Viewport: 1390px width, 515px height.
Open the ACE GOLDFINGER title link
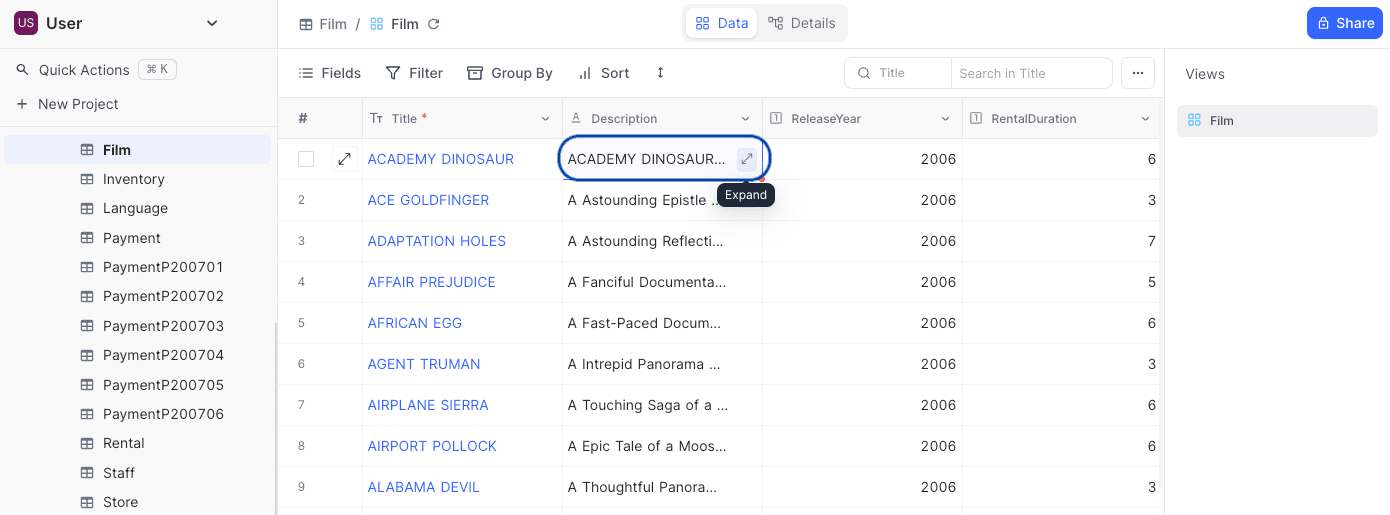[x=428, y=200]
